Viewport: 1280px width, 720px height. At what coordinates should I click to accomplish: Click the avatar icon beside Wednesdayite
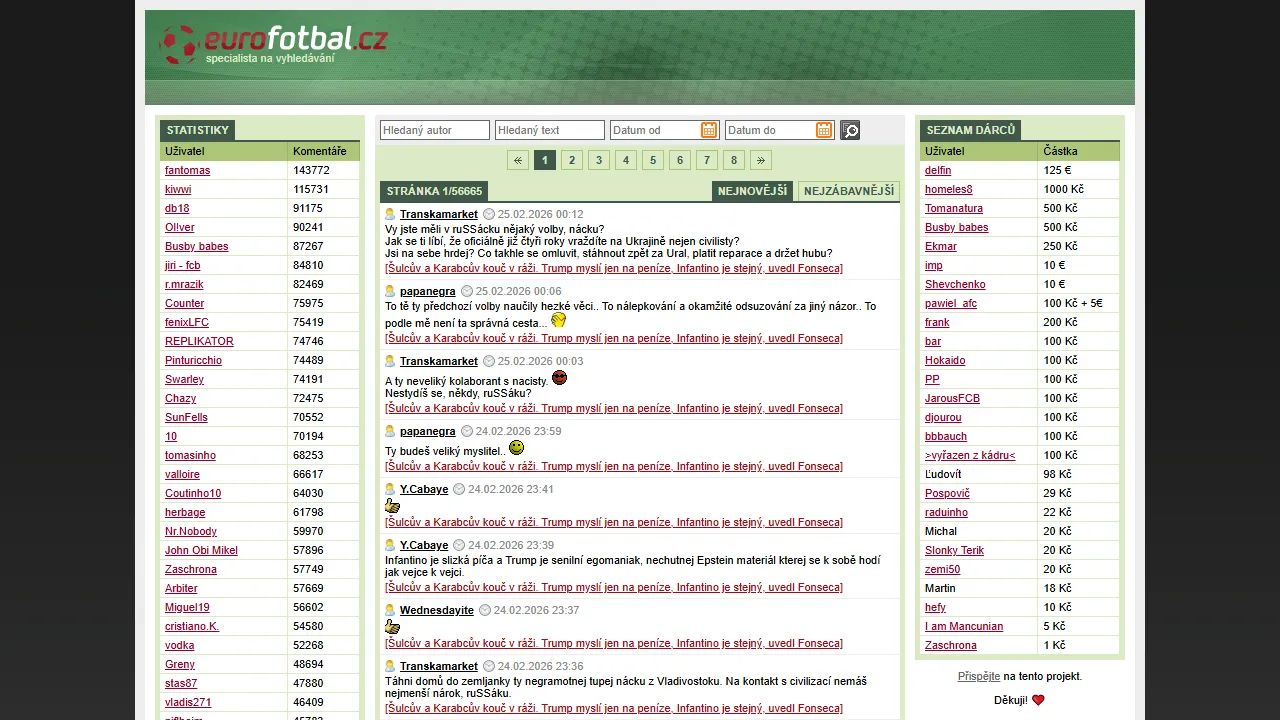(x=389, y=610)
